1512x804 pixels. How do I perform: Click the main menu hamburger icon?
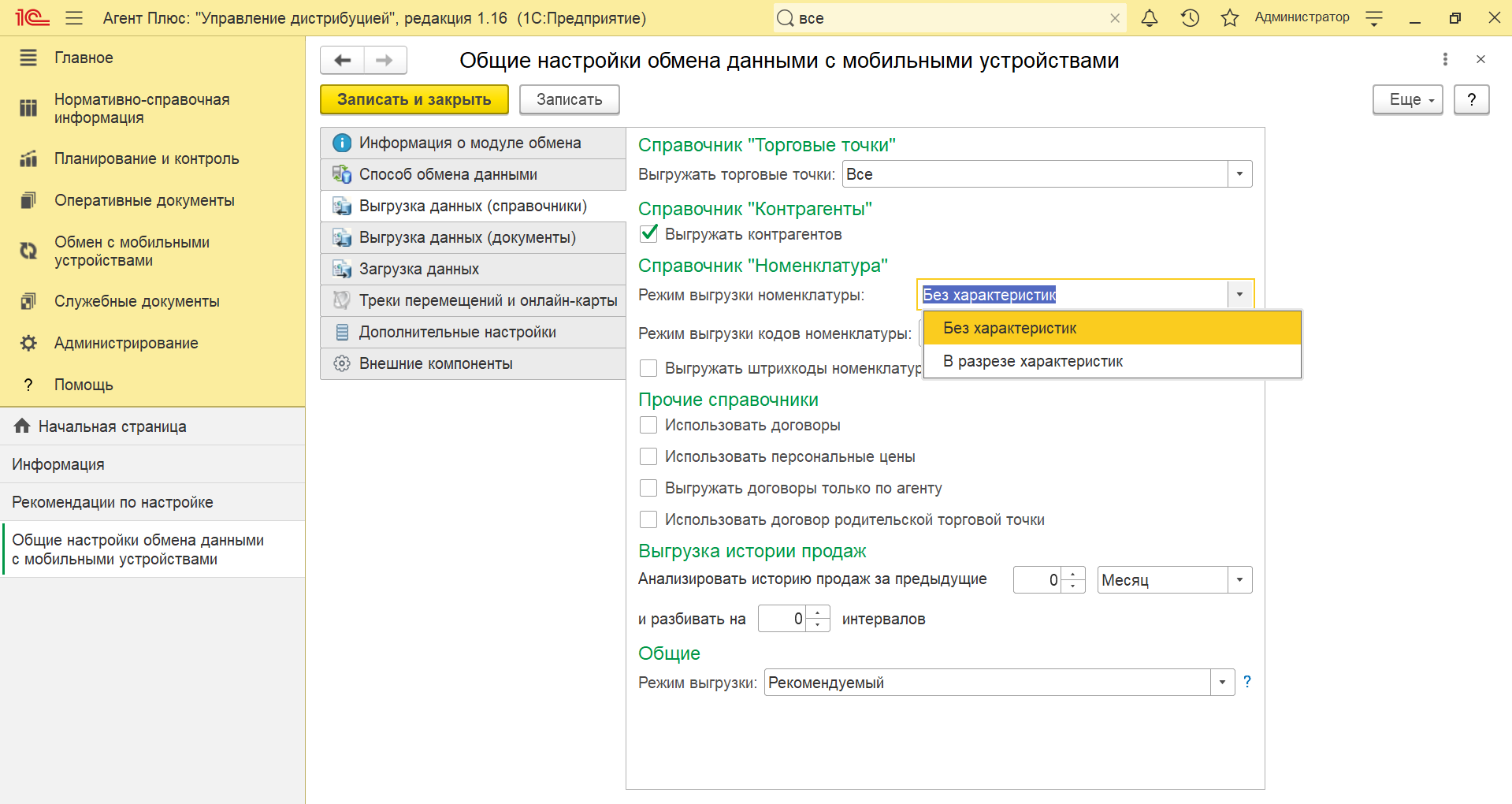pyautogui.click(x=74, y=18)
